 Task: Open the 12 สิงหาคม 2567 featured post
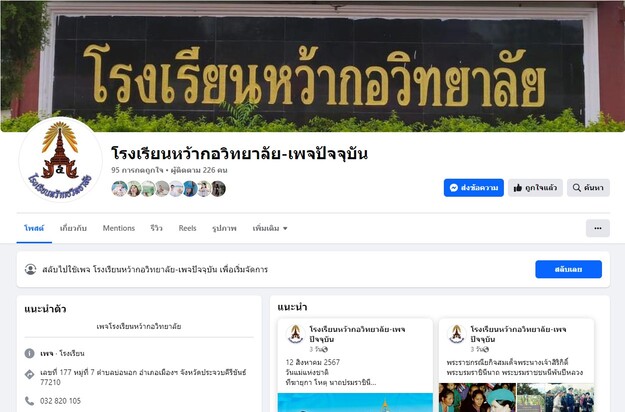tap(355, 365)
